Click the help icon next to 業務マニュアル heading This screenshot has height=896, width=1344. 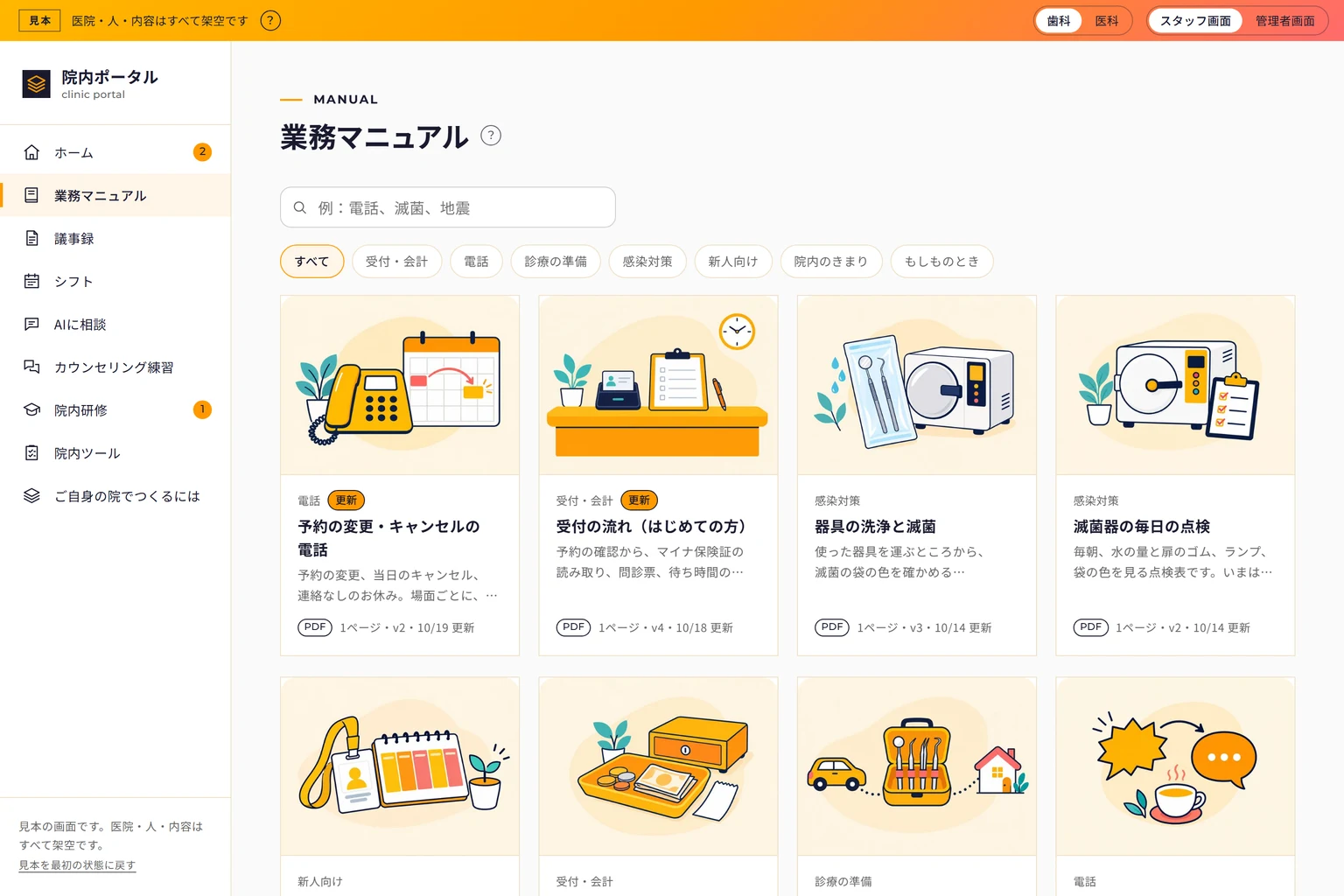491,136
